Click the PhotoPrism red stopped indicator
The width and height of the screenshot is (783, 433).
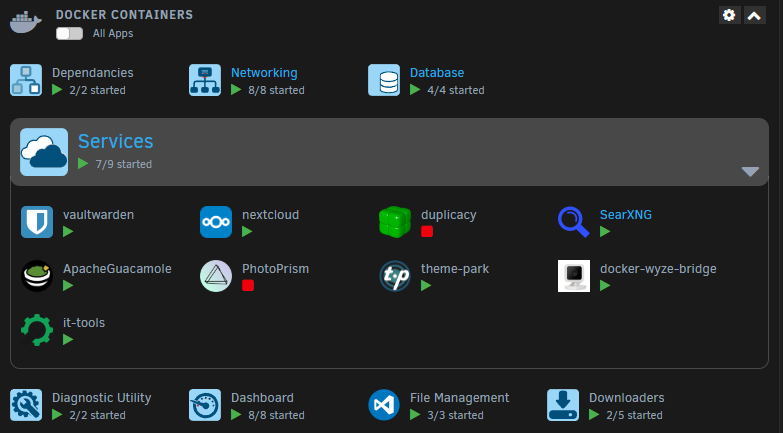[x=248, y=285]
